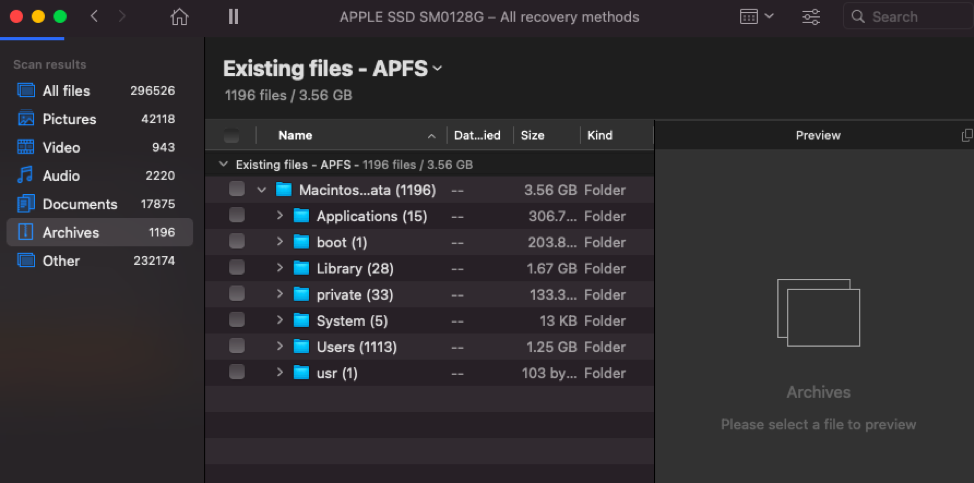Open the Existing files - APFS title dropdown
Viewport: 974px width, 483px height.
click(437, 69)
